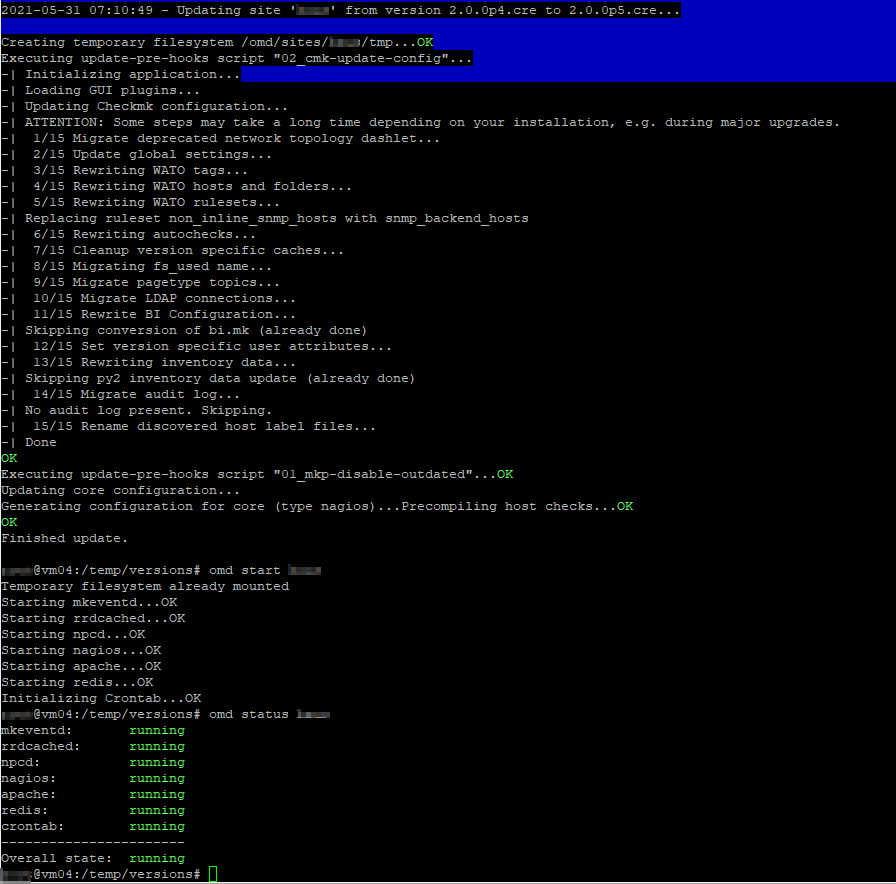Click the "Temporary filesystem already mounted" line
This screenshot has height=884, width=896.
tap(145, 587)
